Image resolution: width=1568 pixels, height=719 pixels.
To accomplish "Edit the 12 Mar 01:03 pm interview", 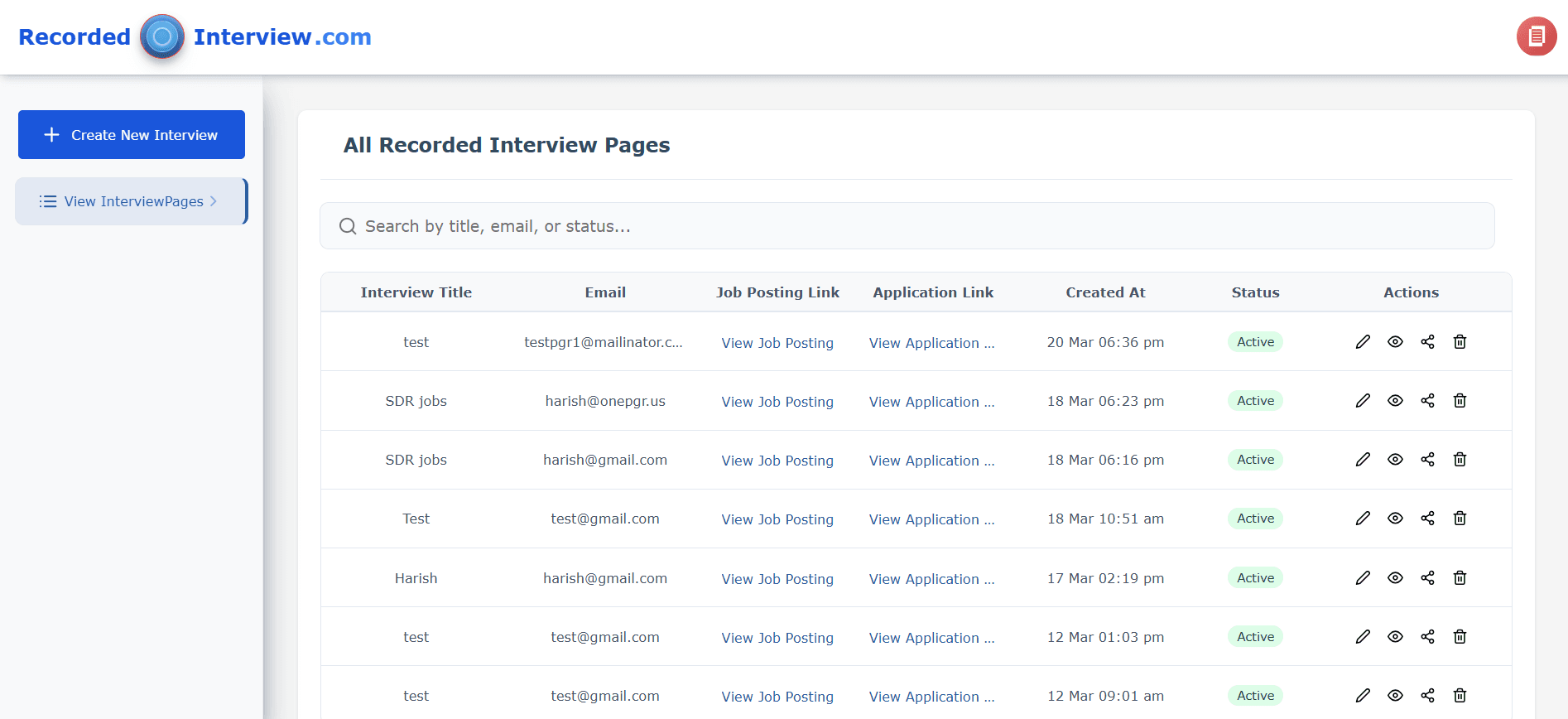I will (1363, 637).
